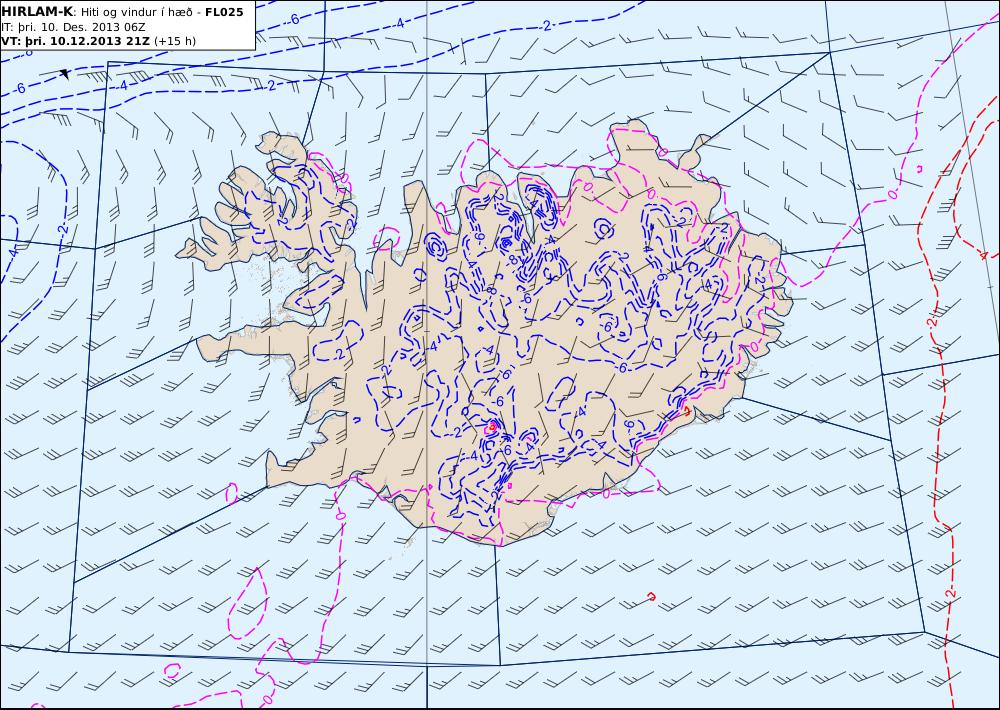Image resolution: width=1000 pixels, height=710 pixels.
Task: Click the red '4' contour label at the east edge
Action: [983, 256]
